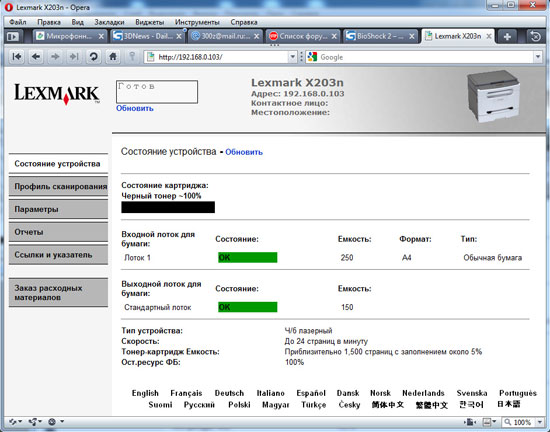Go back to the previous page

36,56
